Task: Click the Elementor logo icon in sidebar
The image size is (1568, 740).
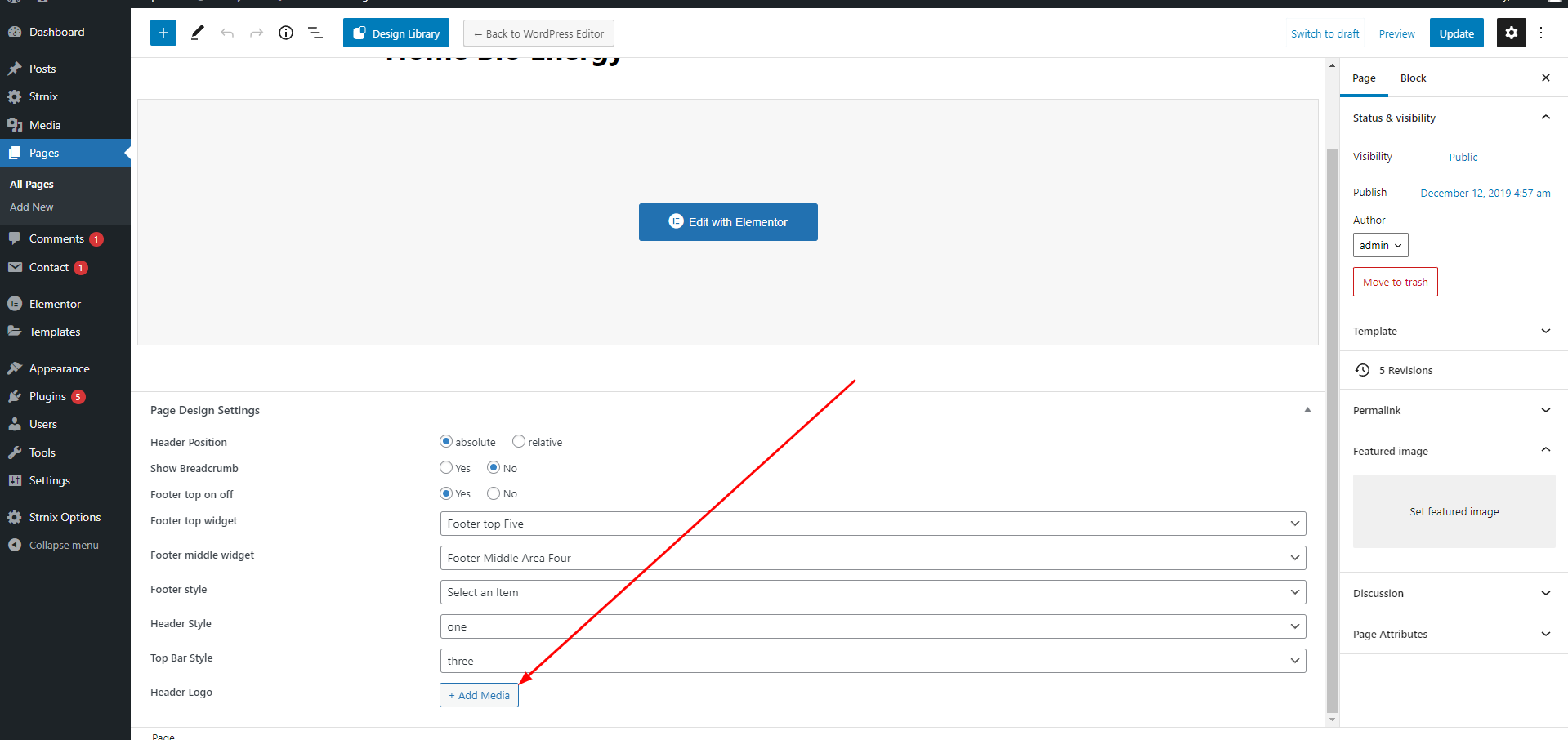Action: click(15, 304)
